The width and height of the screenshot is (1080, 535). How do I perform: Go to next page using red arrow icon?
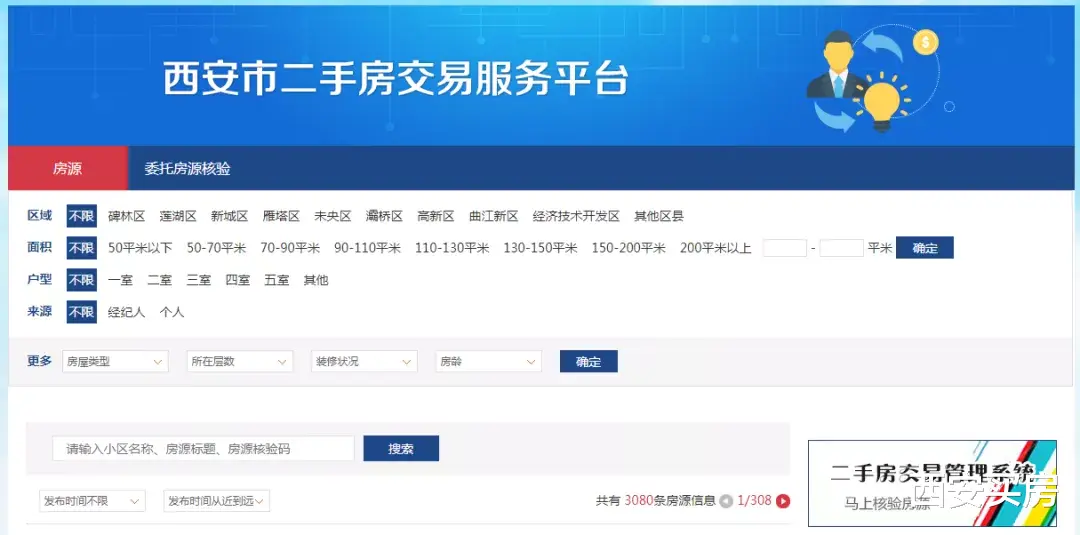782,501
